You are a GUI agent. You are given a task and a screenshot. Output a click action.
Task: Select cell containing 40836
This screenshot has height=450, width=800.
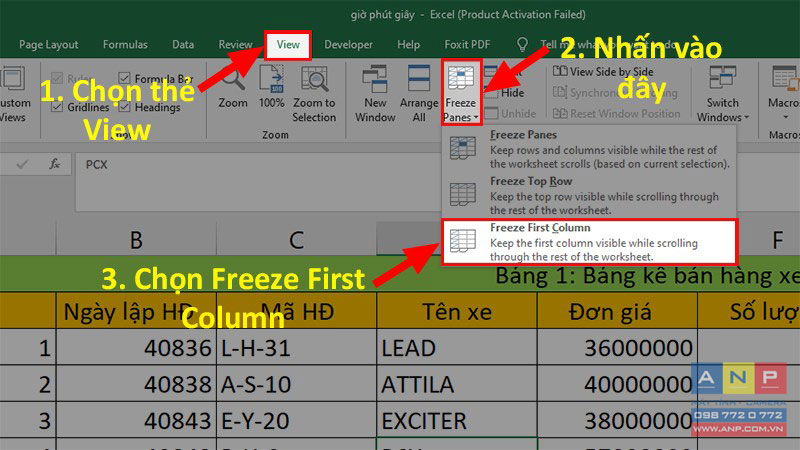click(136, 347)
